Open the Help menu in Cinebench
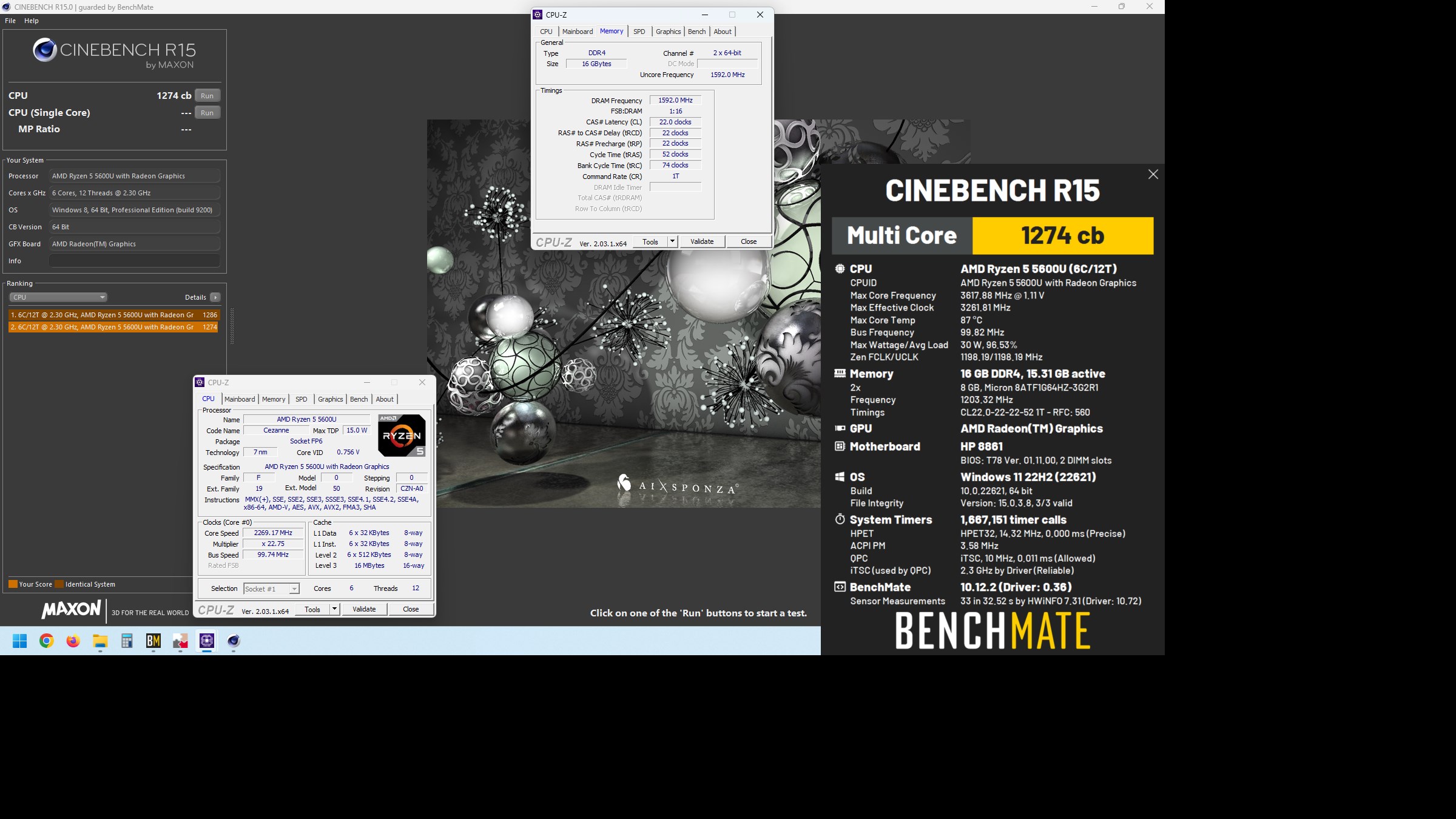This screenshot has height=819, width=1456. pos(32,21)
